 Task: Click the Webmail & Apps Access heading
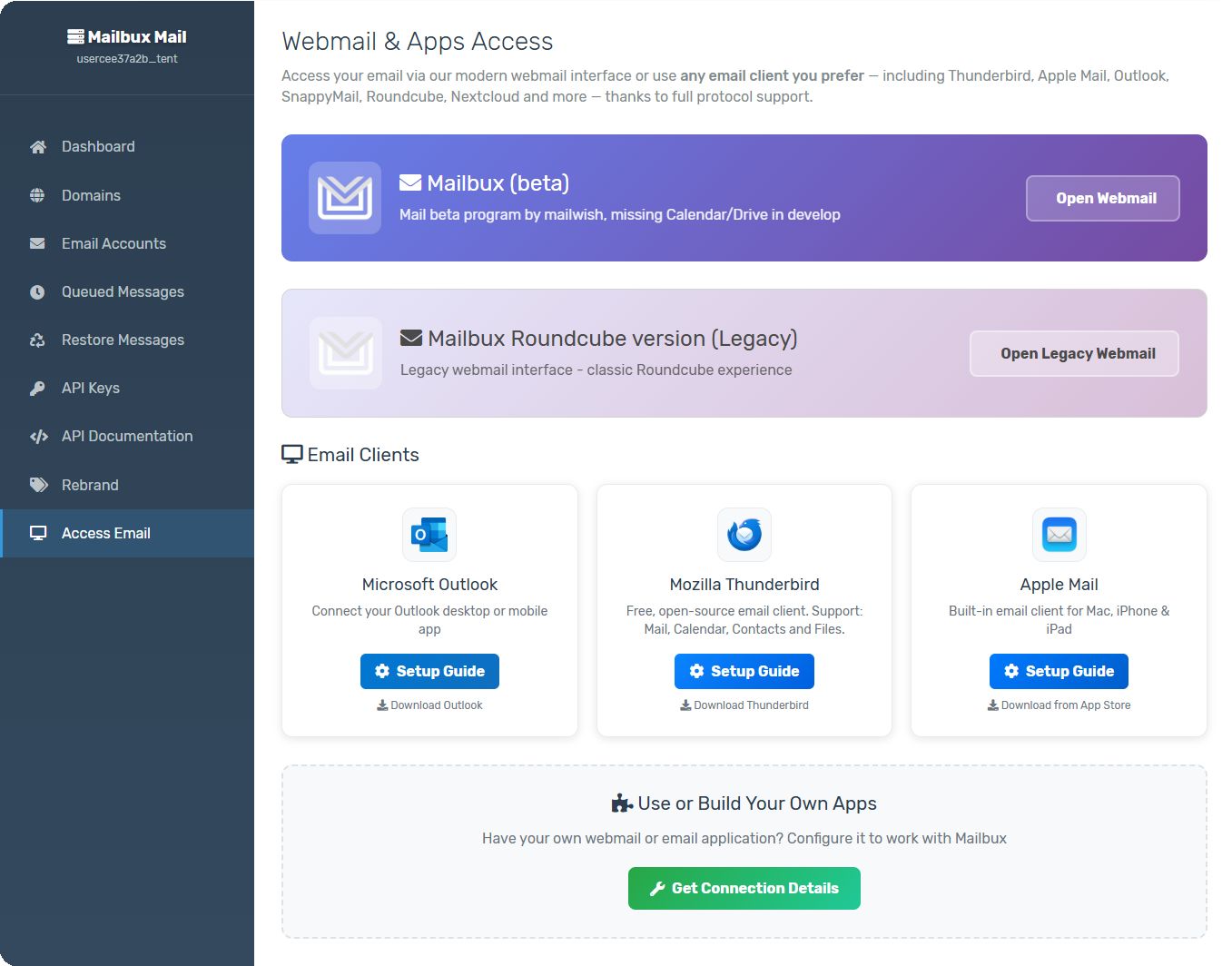418,42
